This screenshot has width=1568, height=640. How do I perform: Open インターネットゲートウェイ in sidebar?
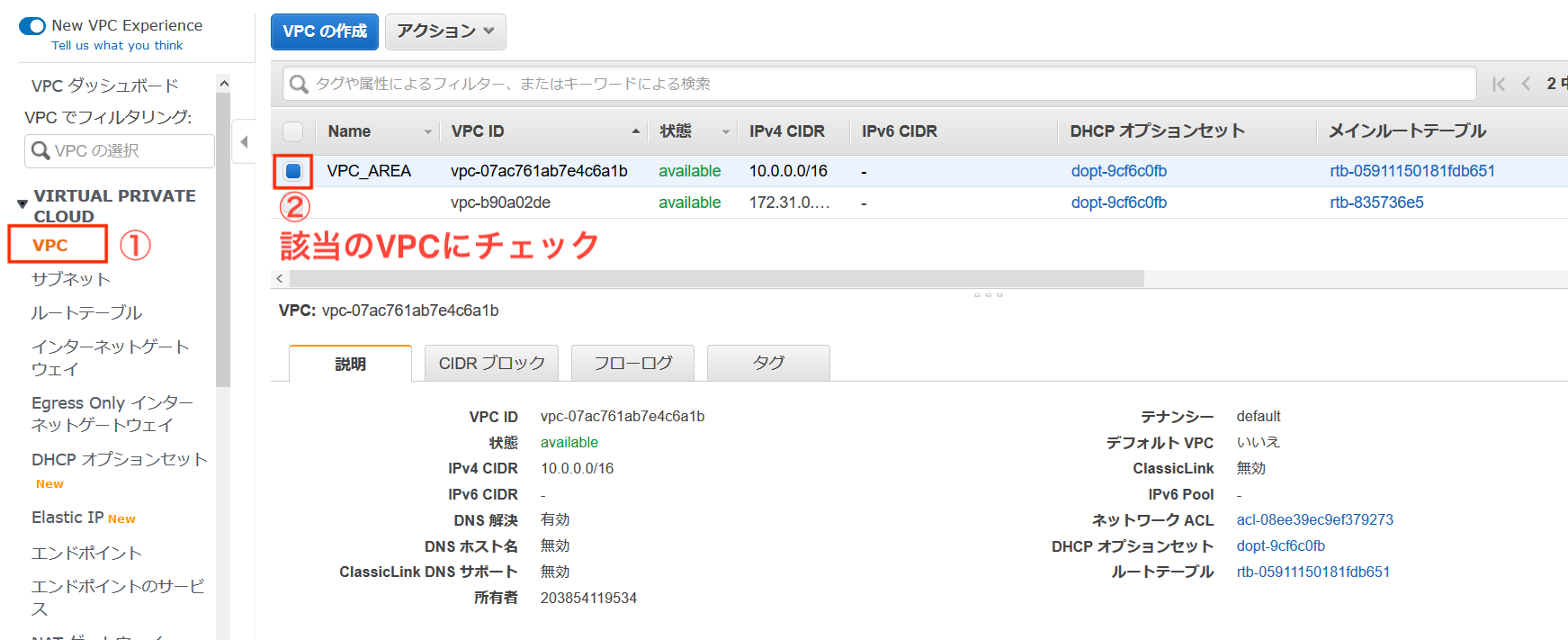(111, 357)
